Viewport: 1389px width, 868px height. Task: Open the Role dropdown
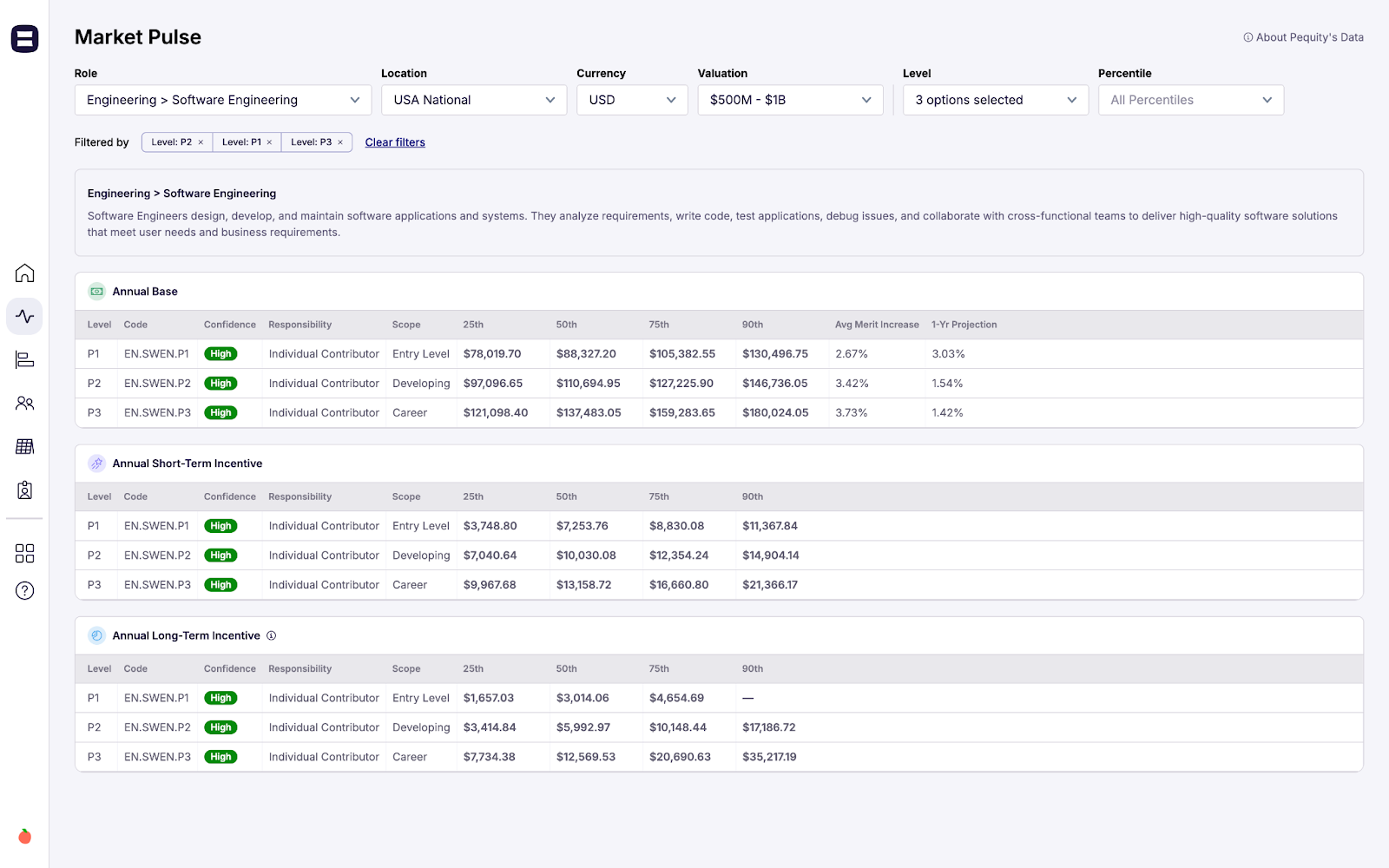click(223, 100)
